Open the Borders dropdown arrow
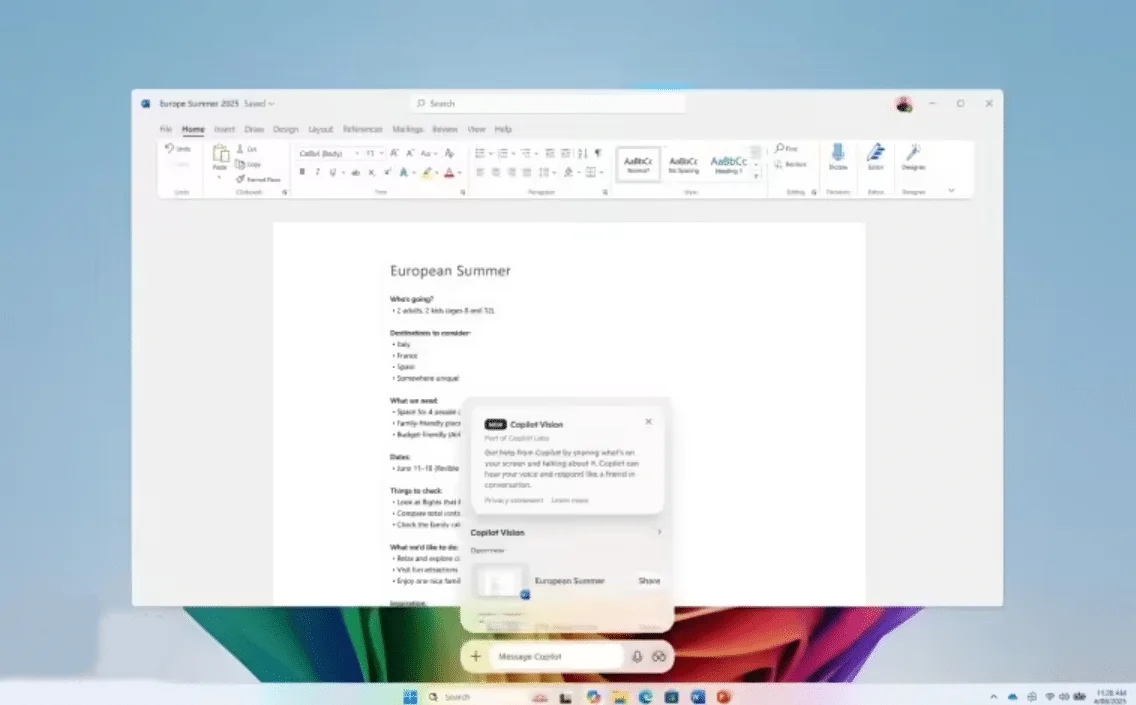Viewport: 1136px width, 705px height. click(601, 172)
